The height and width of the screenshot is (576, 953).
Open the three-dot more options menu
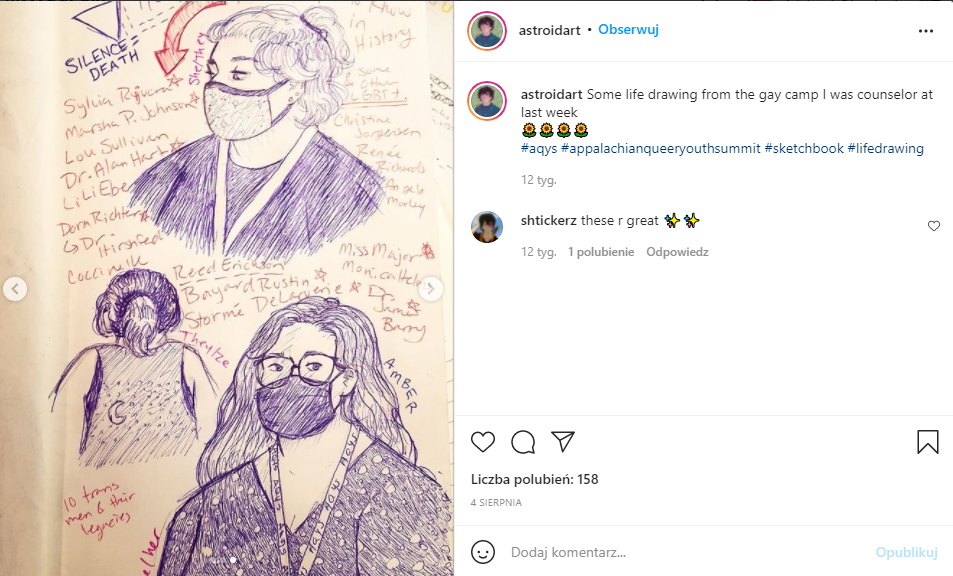pyautogui.click(x=926, y=31)
